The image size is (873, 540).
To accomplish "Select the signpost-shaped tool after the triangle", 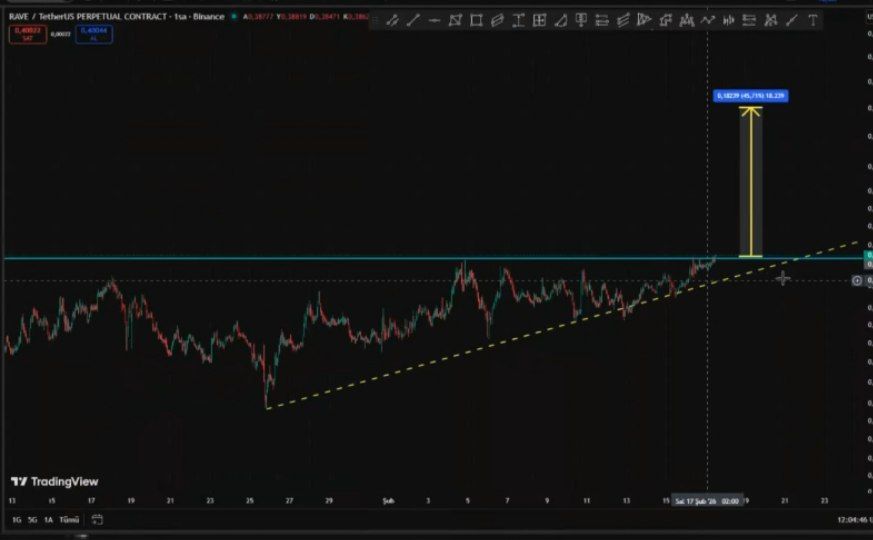I will click(581, 21).
